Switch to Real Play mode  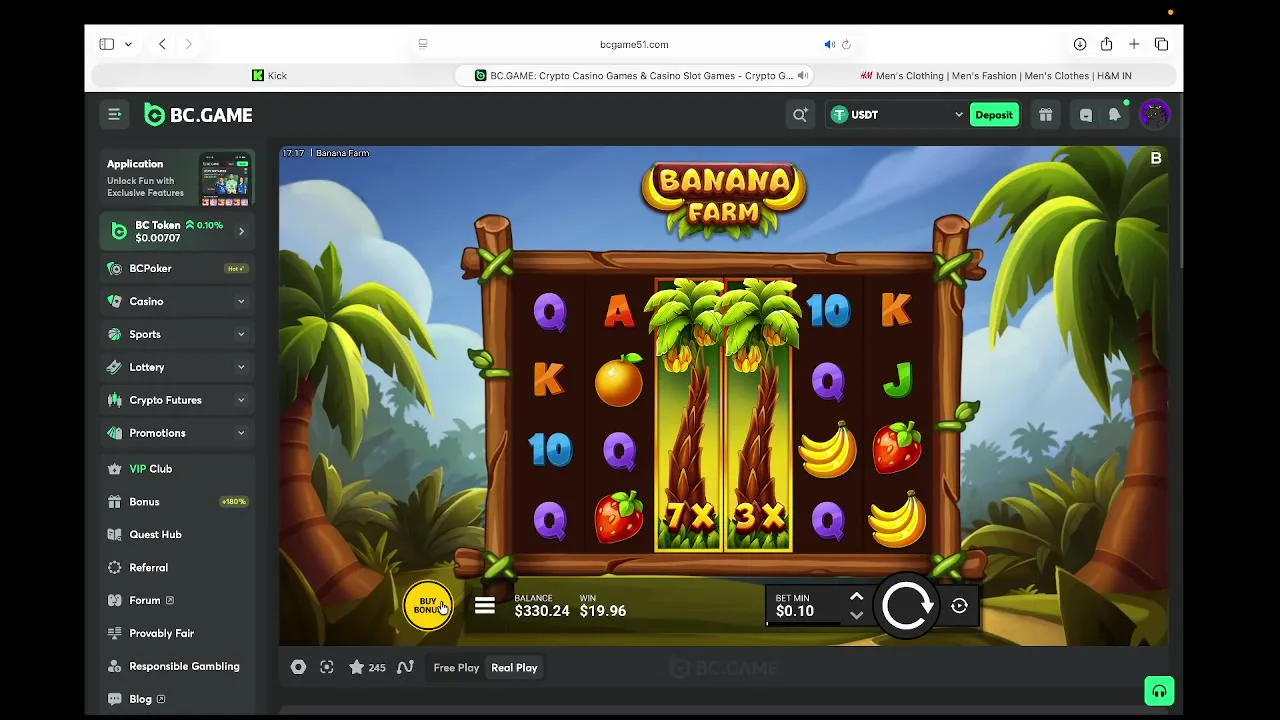[x=514, y=667]
